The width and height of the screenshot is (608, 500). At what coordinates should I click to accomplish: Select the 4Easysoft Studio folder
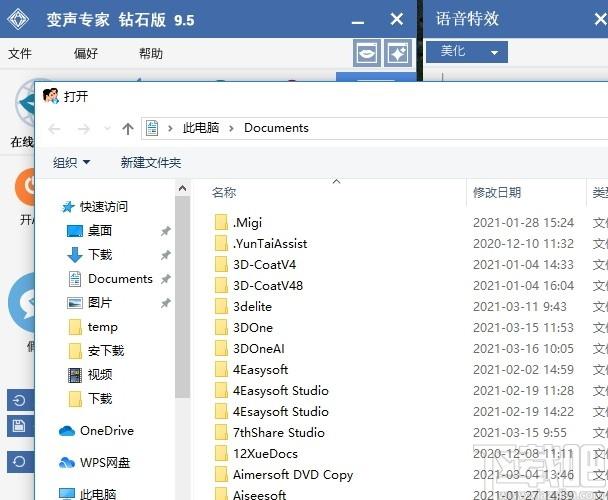click(271, 390)
